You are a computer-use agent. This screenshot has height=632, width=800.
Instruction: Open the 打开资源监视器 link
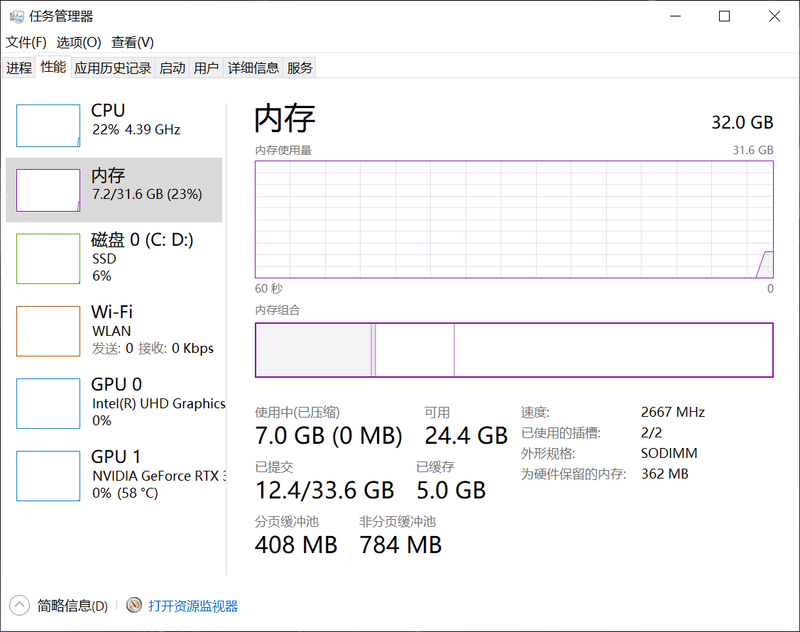[193, 606]
